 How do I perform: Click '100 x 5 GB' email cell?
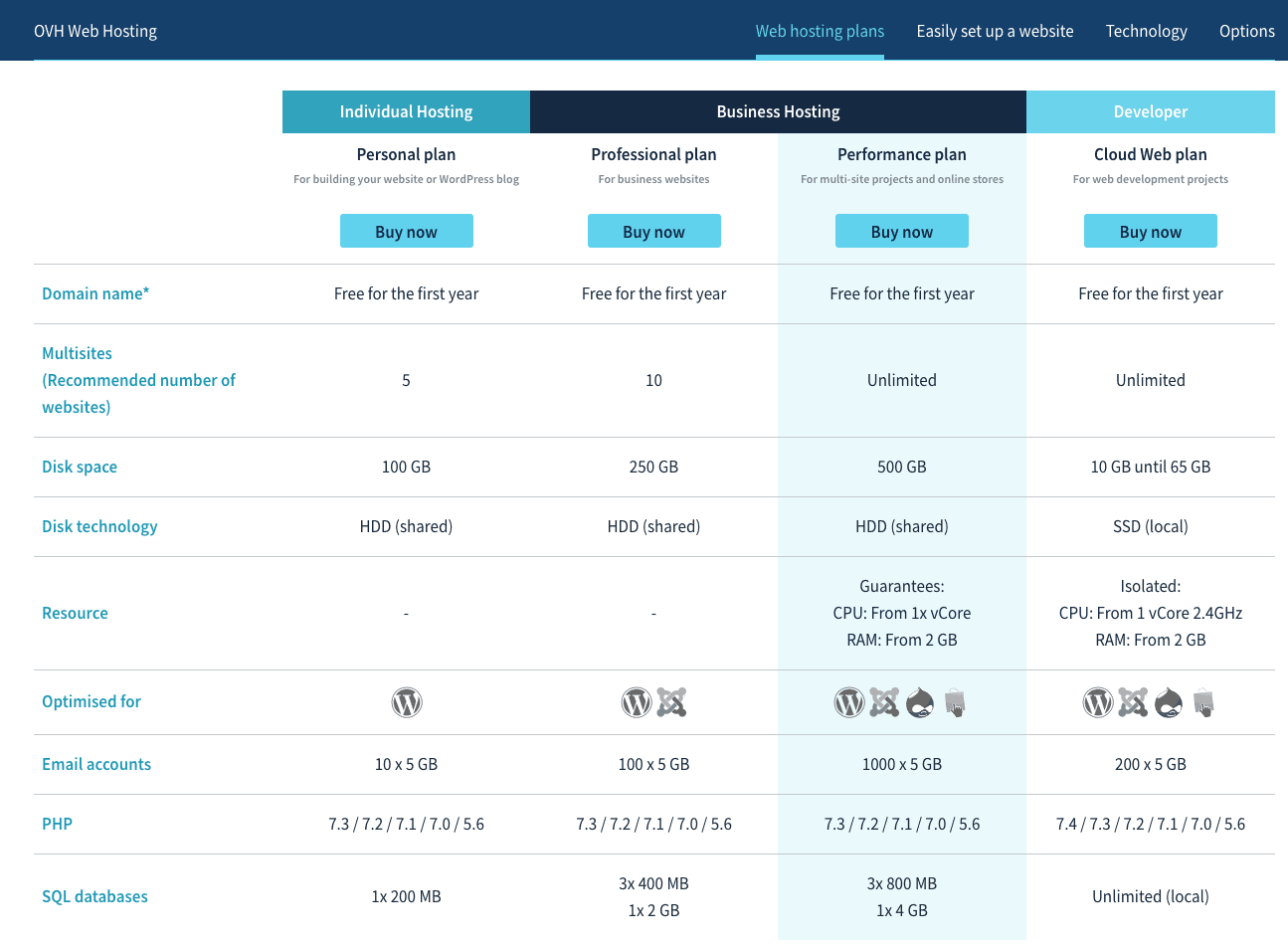coord(653,764)
